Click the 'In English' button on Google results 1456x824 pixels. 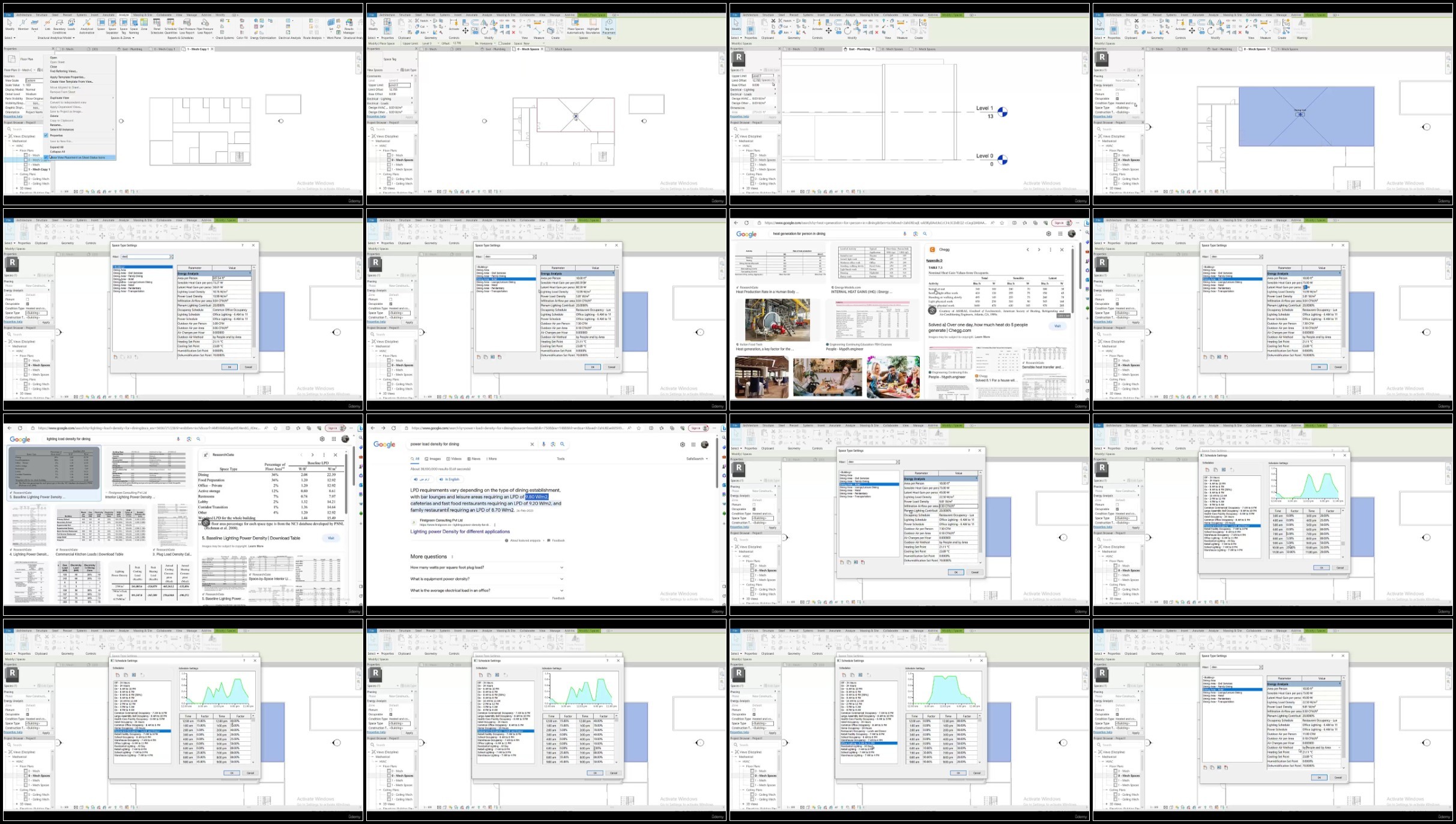point(450,480)
